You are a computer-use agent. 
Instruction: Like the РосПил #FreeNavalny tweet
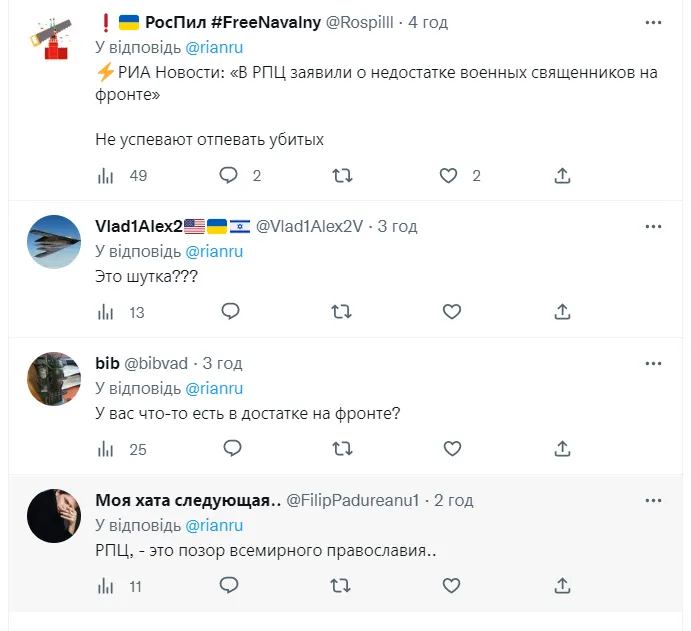point(449,176)
